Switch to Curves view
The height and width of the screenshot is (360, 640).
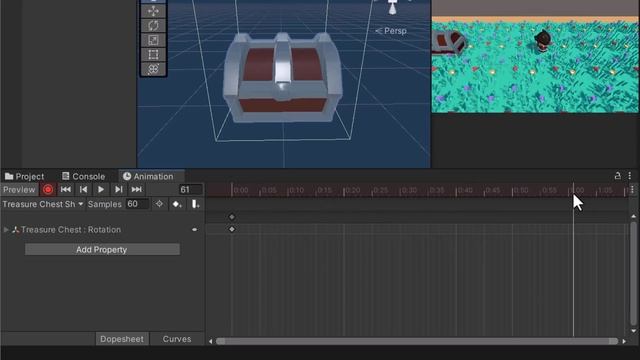[177, 339]
